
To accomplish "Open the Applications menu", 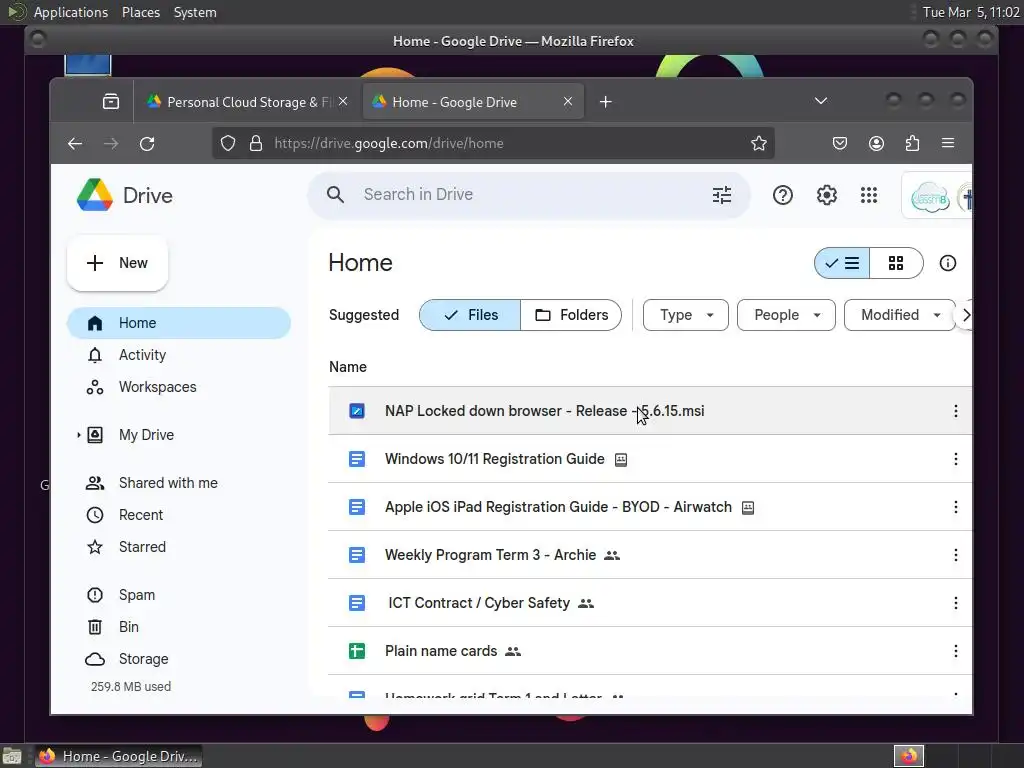I will point(71,12).
